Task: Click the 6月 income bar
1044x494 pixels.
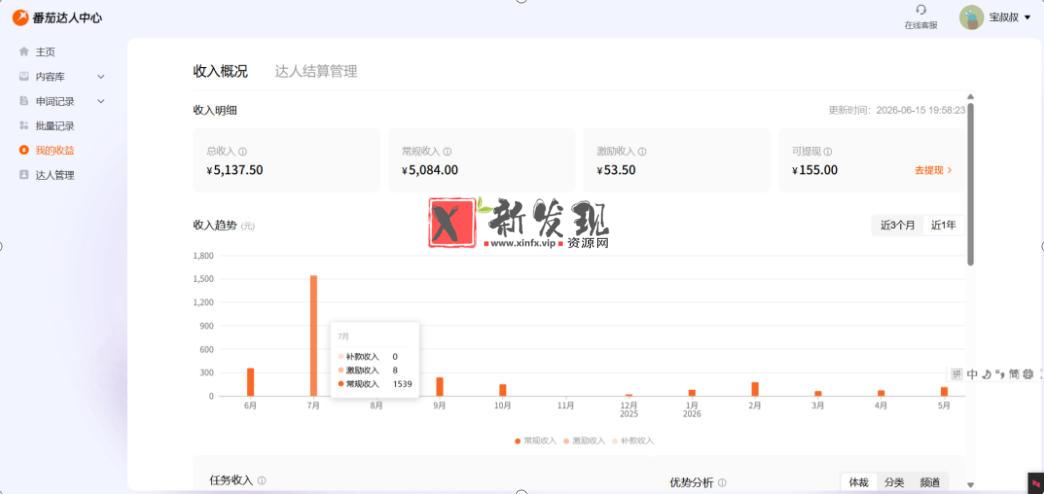Action: tap(250, 382)
